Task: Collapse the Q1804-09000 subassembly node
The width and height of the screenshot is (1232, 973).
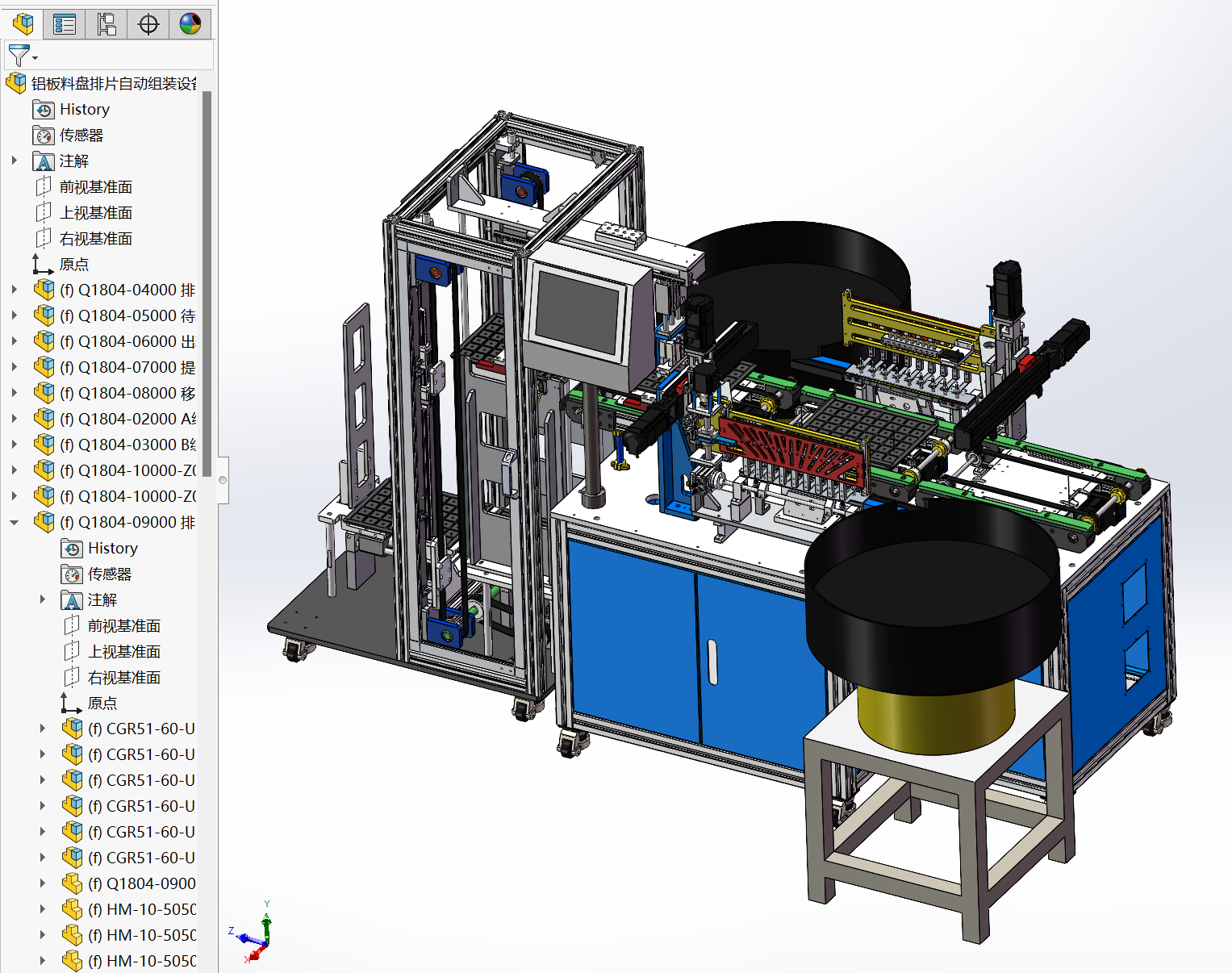Action: click(15, 522)
